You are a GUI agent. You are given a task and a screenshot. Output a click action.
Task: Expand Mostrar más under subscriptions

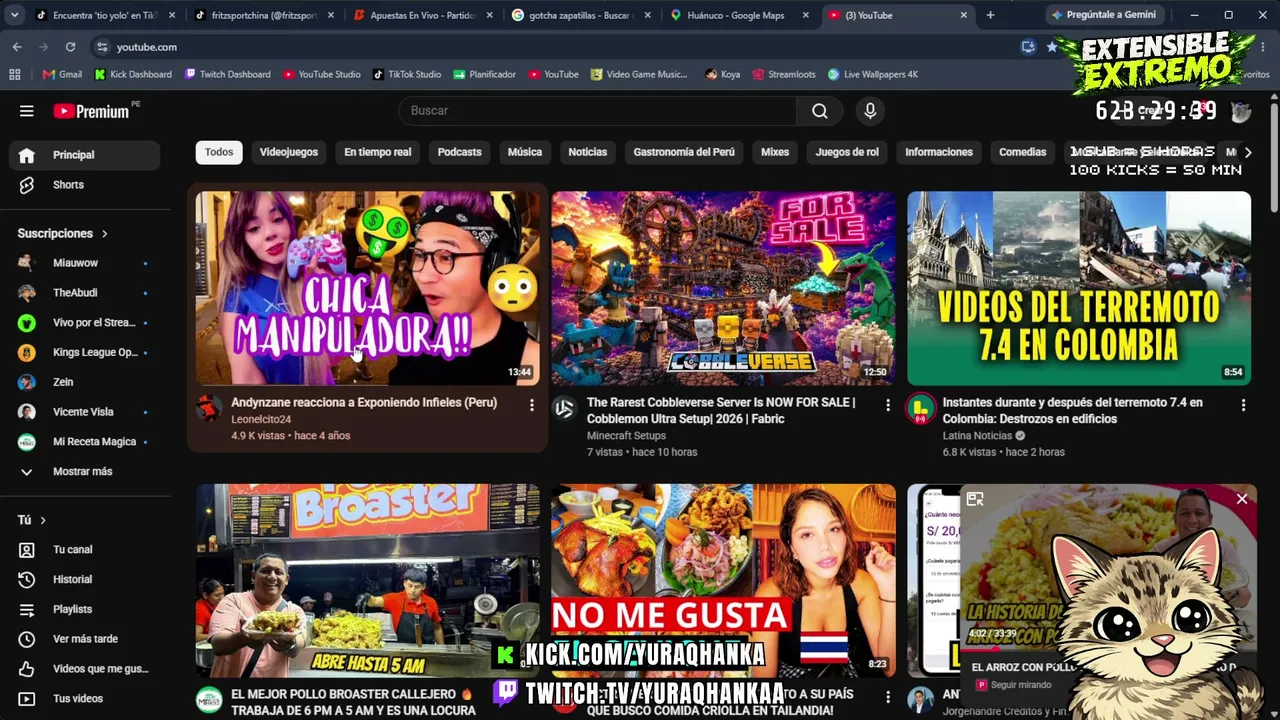84,472
